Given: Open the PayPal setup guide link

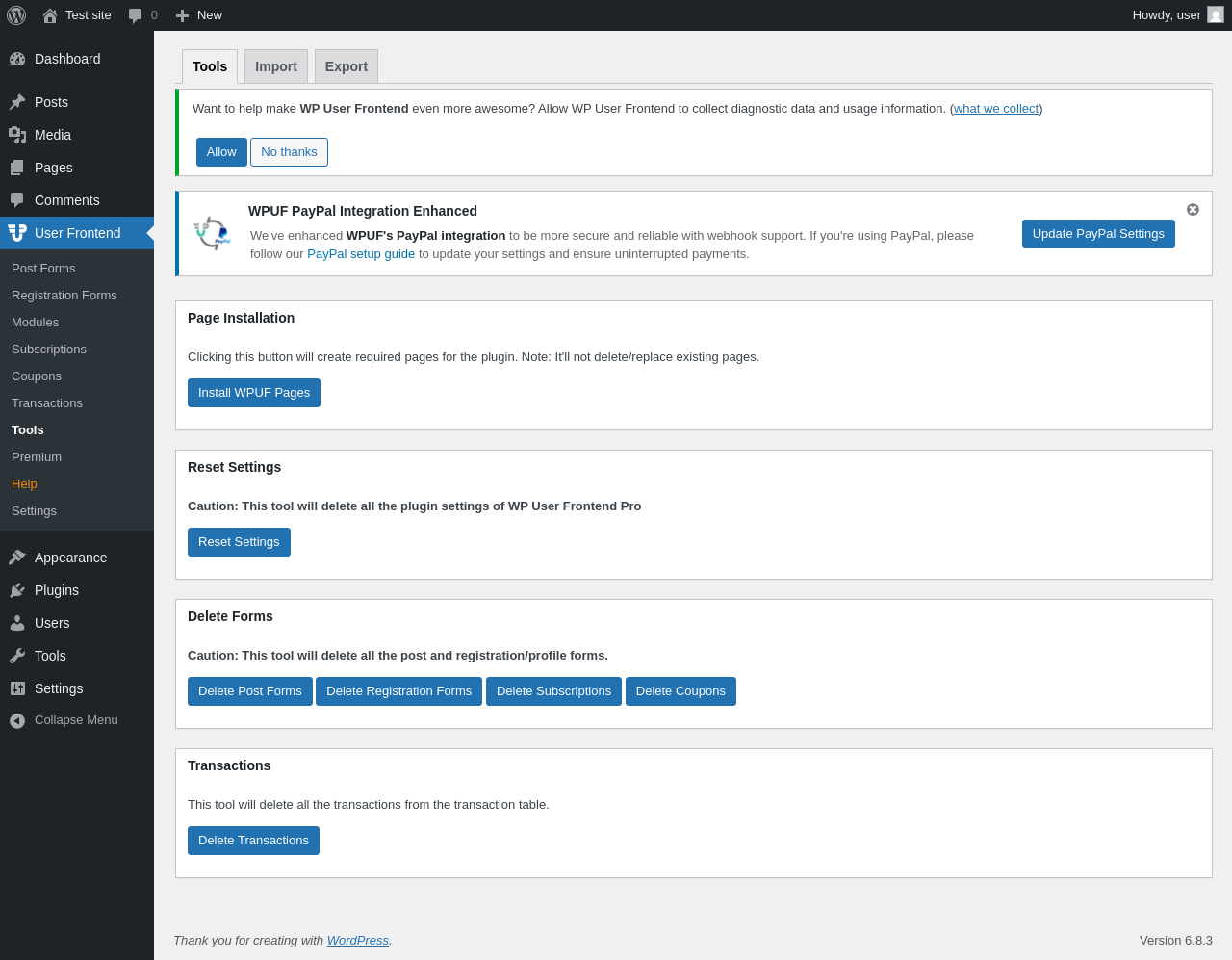Looking at the screenshot, I should click(x=361, y=254).
